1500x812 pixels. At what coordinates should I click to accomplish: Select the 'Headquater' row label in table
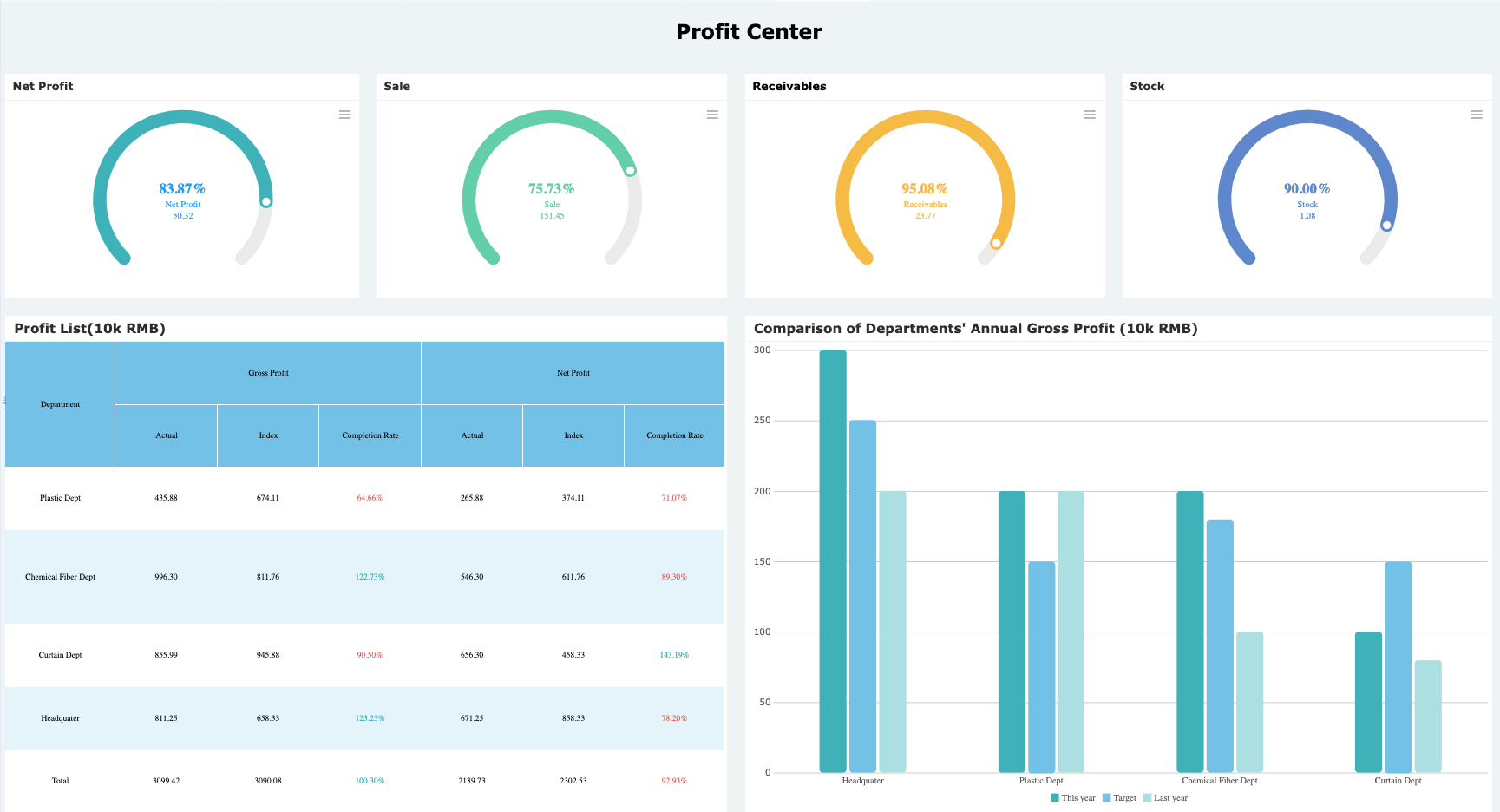(60, 718)
